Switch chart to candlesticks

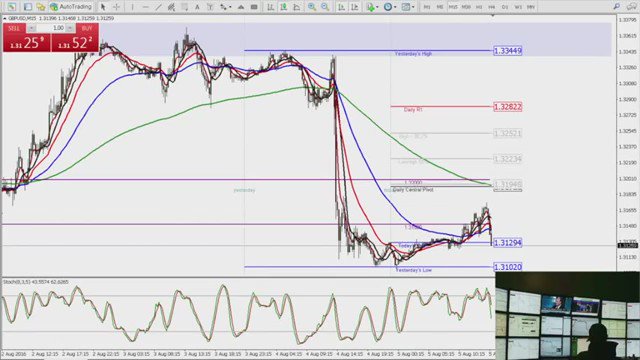[x=283, y=7]
